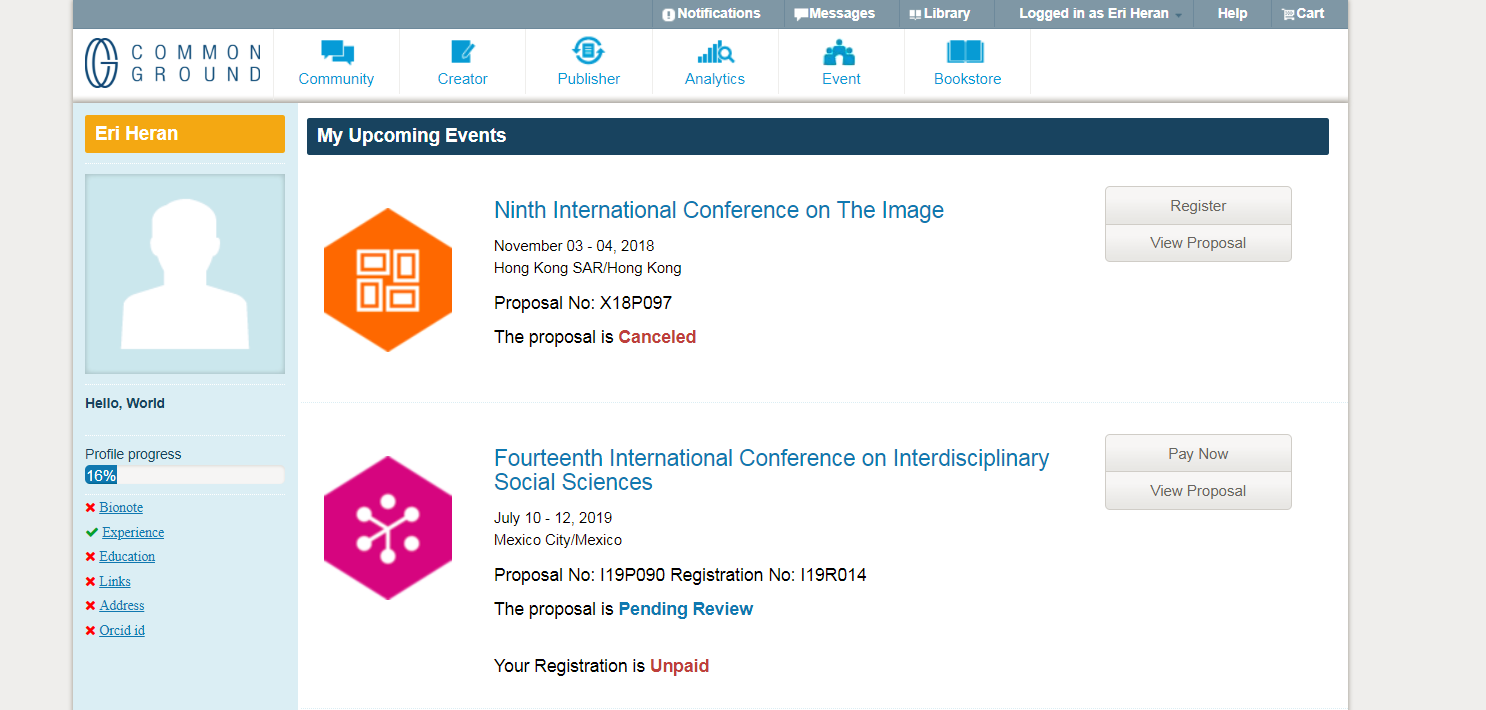Open Notifications in the top bar
This screenshot has height=710, width=1486.
tap(711, 14)
